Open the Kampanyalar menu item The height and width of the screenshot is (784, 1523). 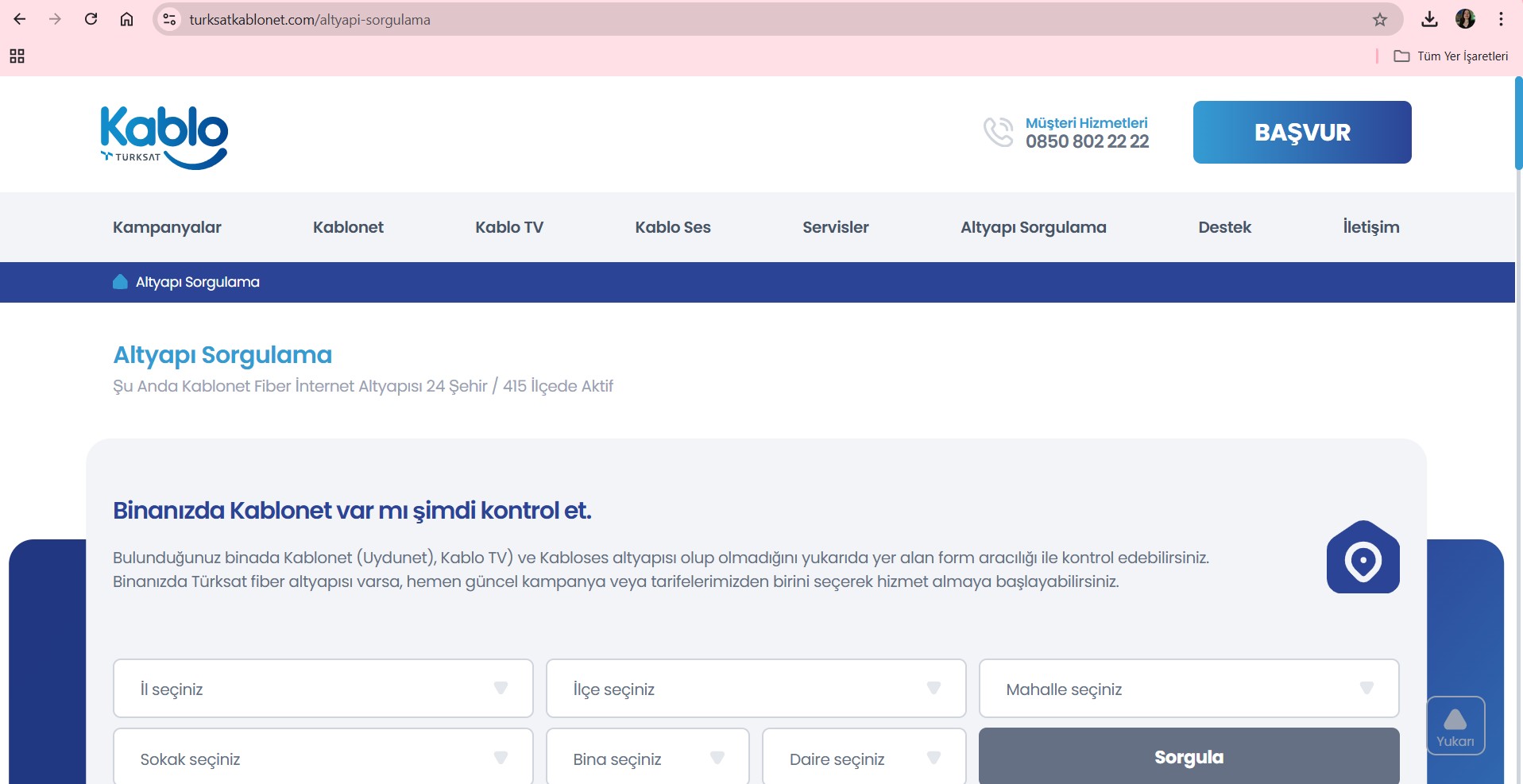coord(167,227)
